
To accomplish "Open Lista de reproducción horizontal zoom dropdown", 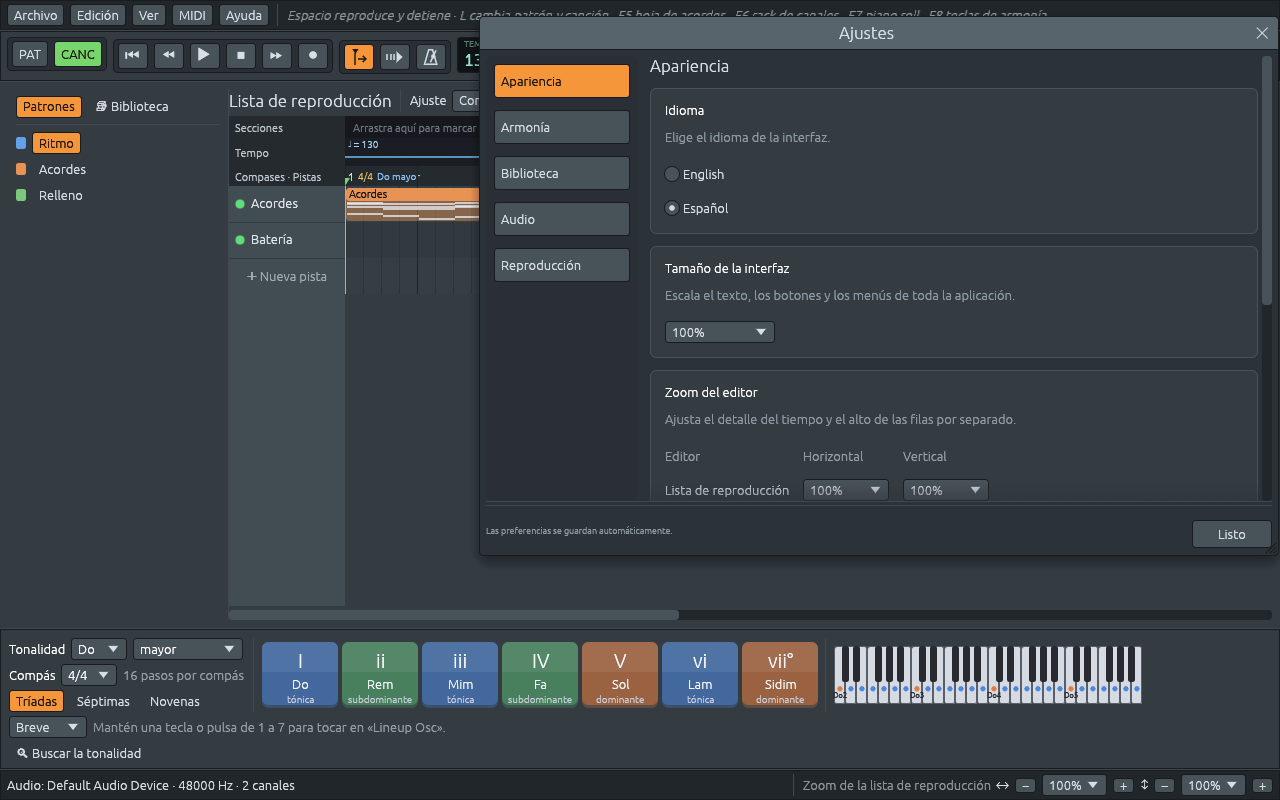I will coord(846,490).
